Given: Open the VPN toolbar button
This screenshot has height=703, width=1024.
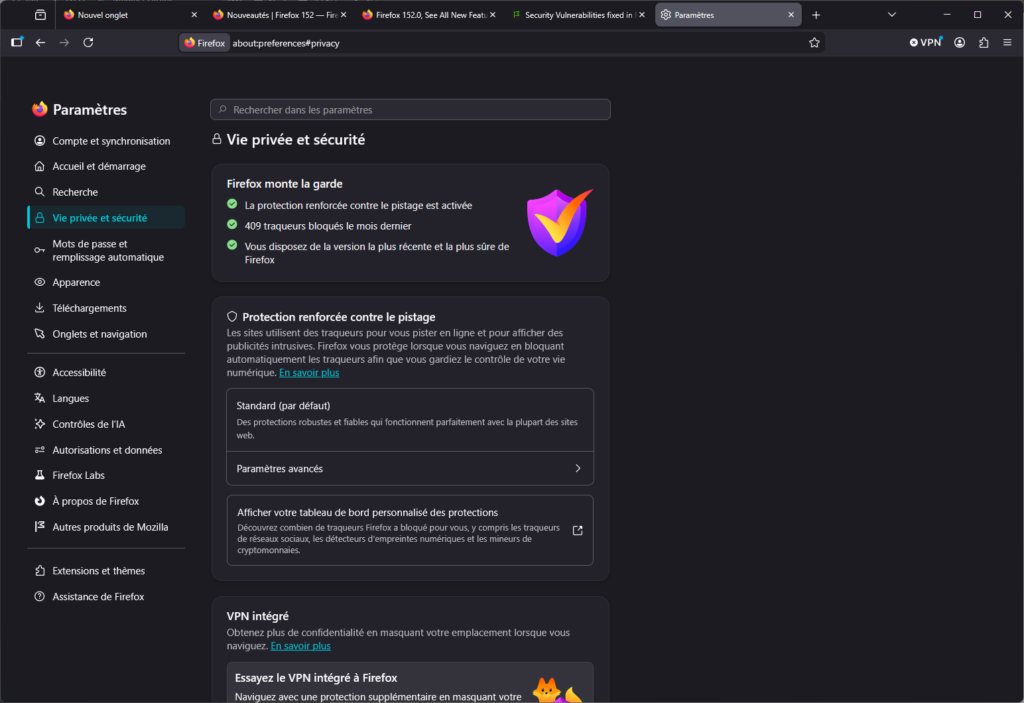Looking at the screenshot, I should [x=925, y=42].
